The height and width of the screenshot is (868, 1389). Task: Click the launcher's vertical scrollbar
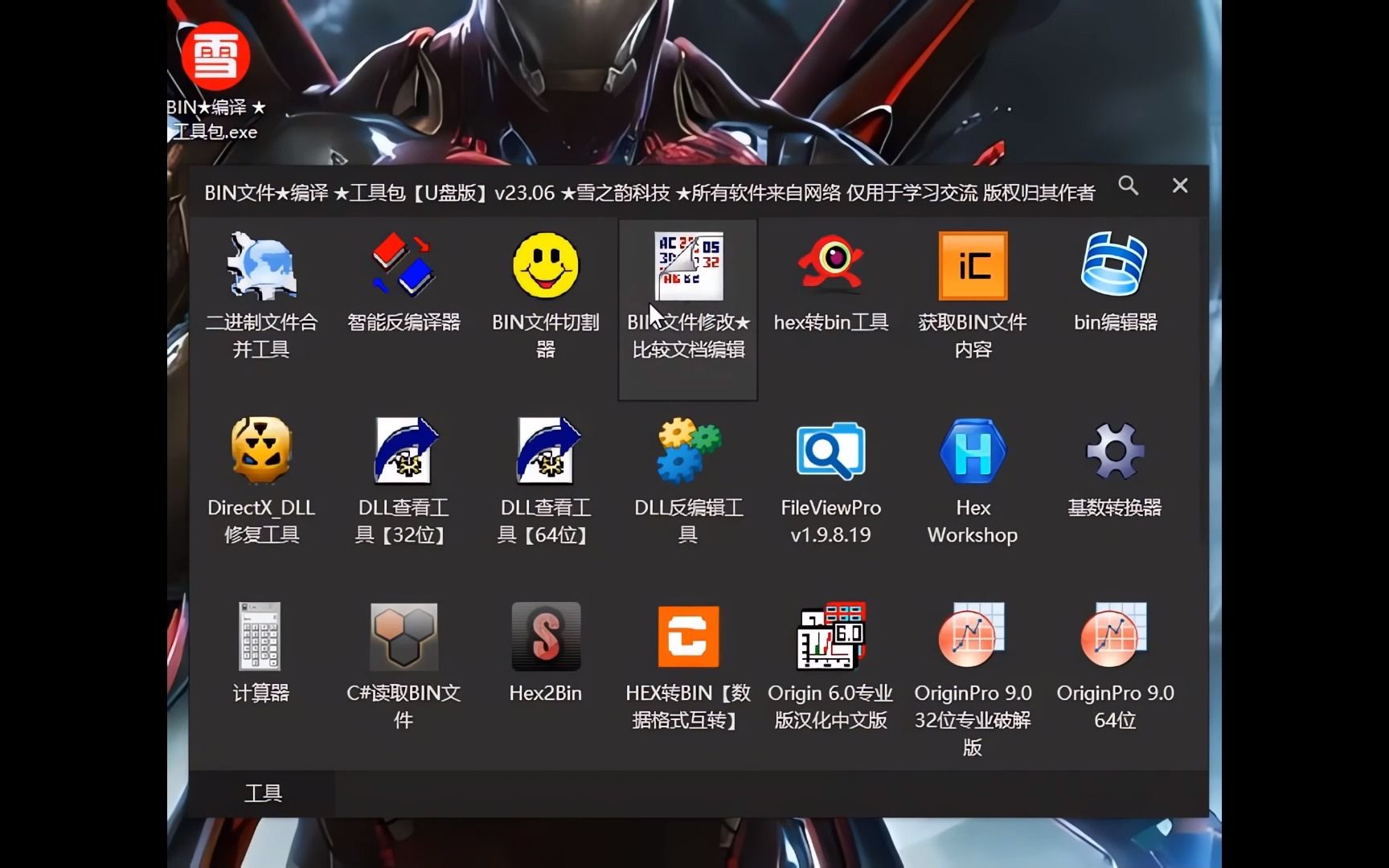coord(1203,382)
